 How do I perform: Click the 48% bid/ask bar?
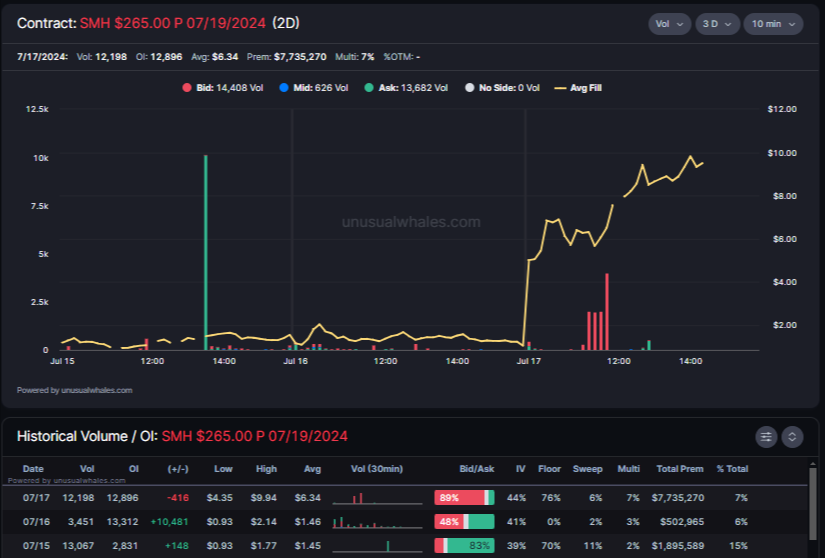(x=464, y=522)
